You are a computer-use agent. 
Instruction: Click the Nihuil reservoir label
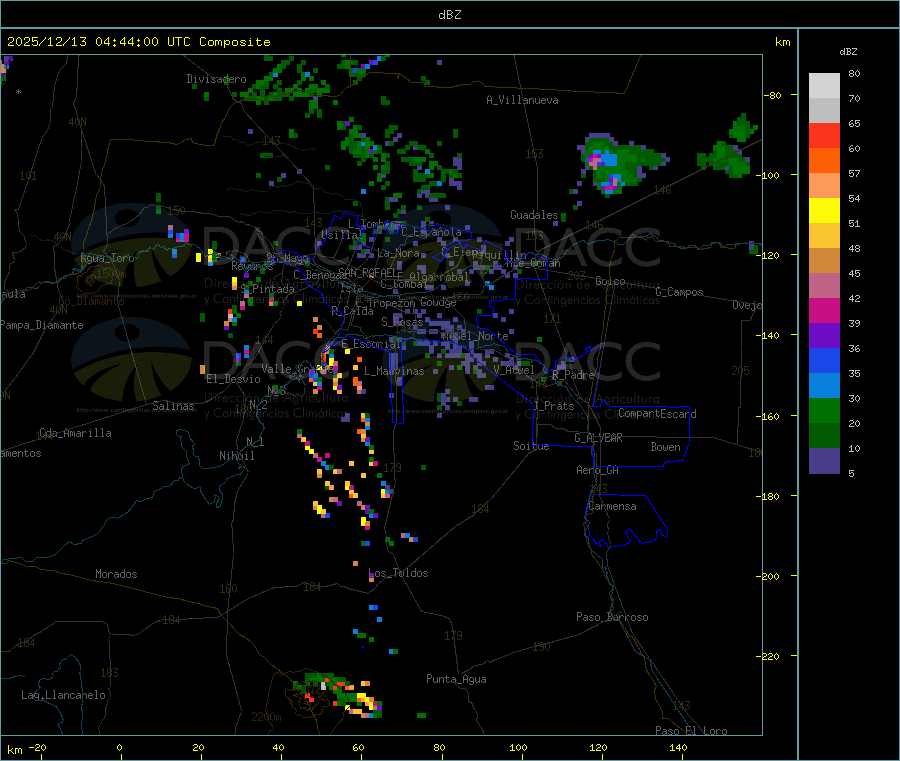click(237, 456)
